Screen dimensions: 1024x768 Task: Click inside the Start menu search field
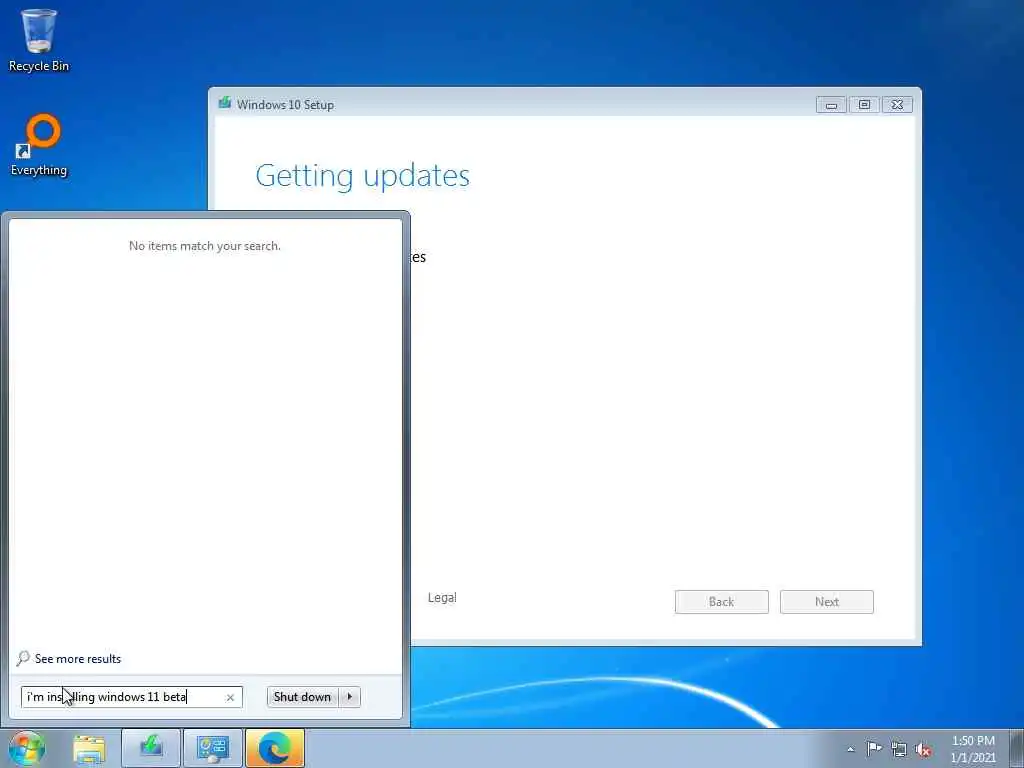(132, 697)
